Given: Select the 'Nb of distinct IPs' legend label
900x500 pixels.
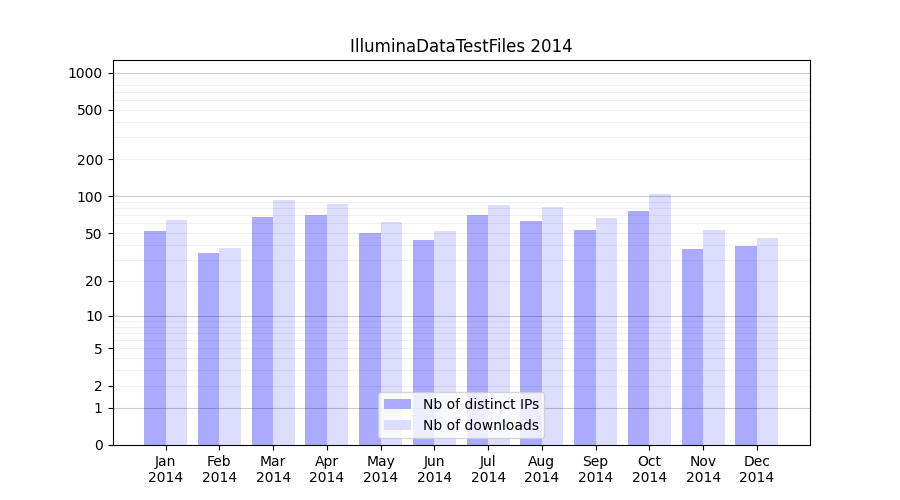Looking at the screenshot, I should coord(480,404).
